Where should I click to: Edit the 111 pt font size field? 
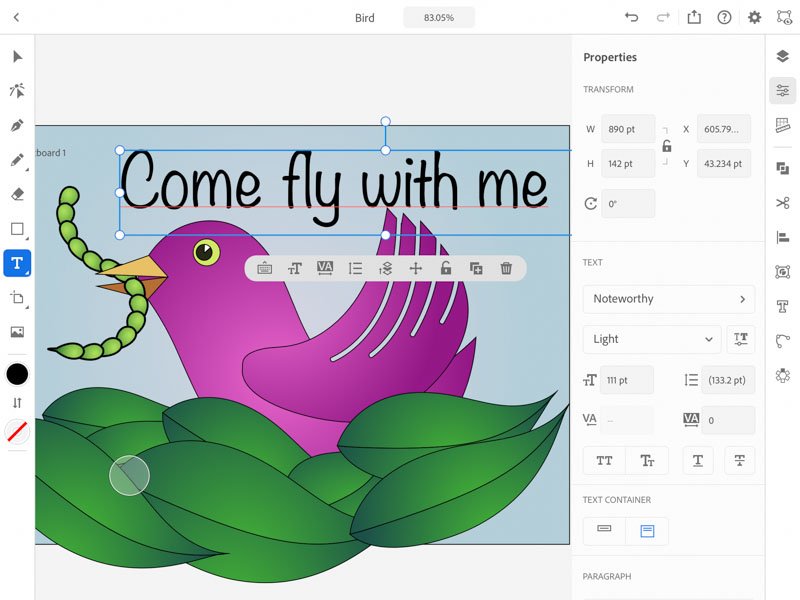pos(626,380)
